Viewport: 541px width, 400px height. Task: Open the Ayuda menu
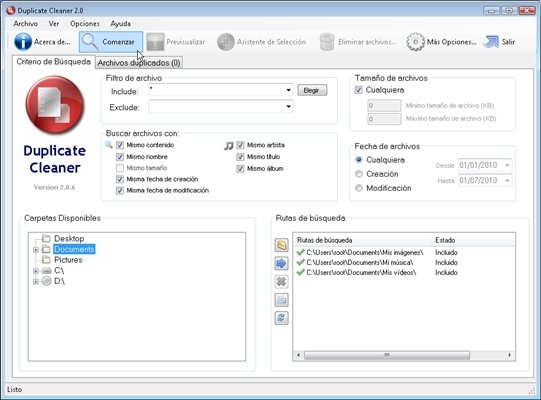pos(120,24)
